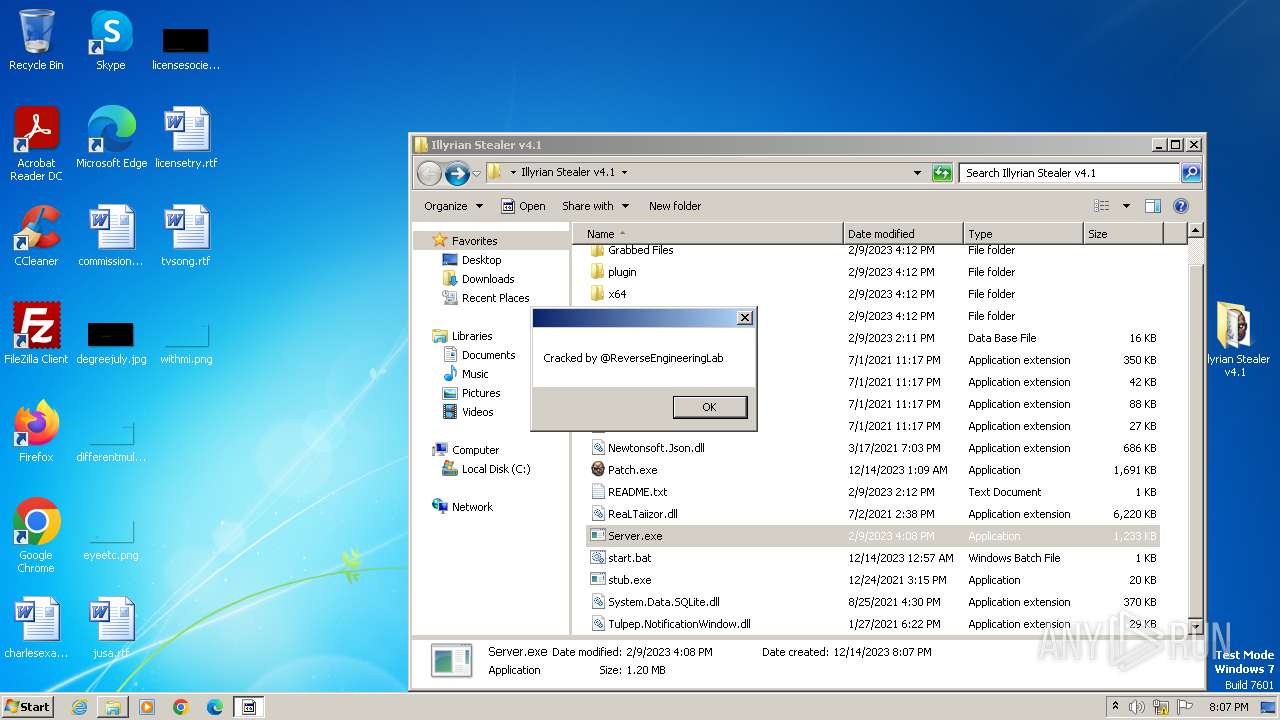Click the Explorer Forward navigation button

tap(457, 173)
